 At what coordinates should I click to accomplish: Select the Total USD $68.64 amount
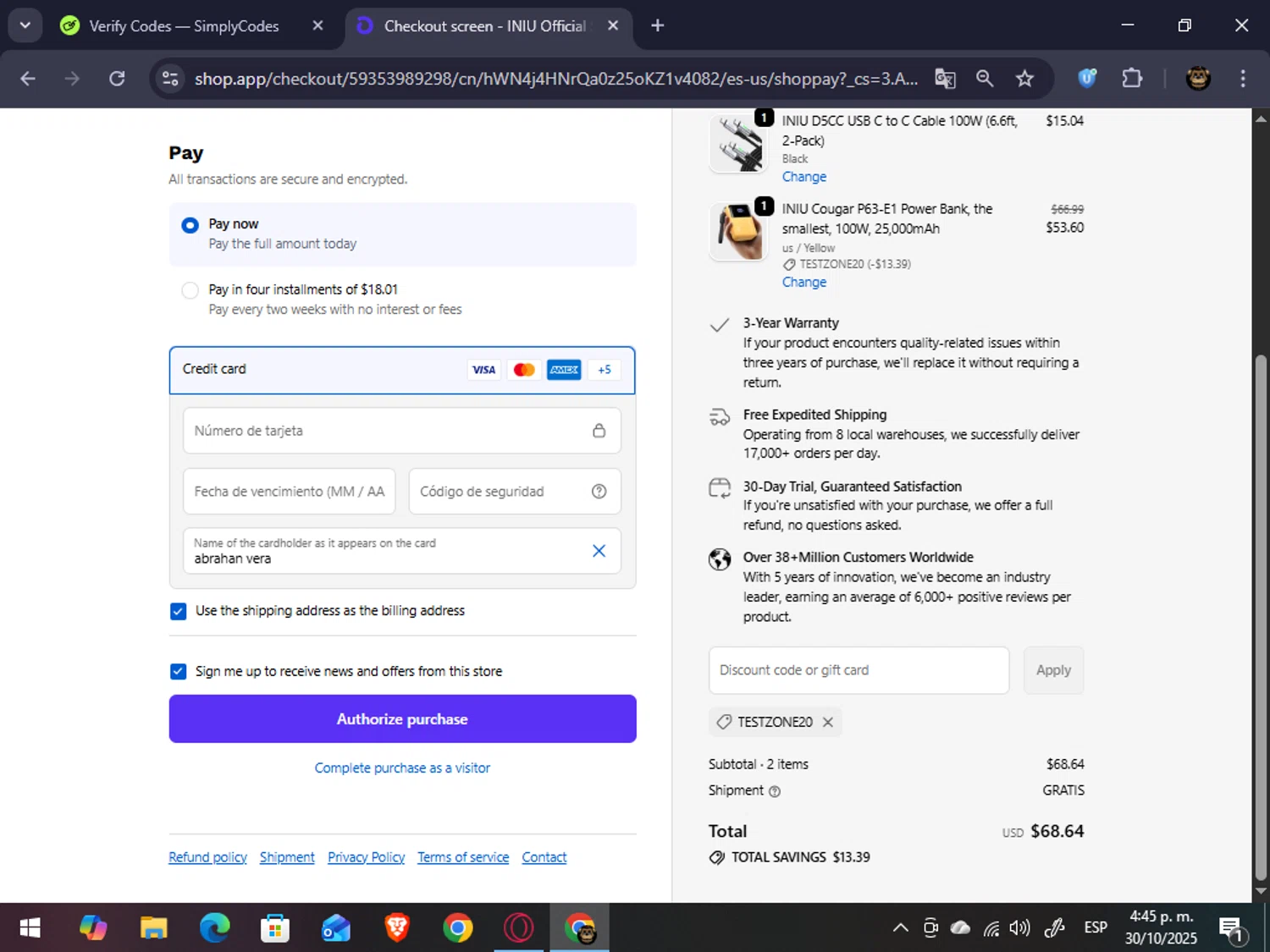tap(1043, 832)
